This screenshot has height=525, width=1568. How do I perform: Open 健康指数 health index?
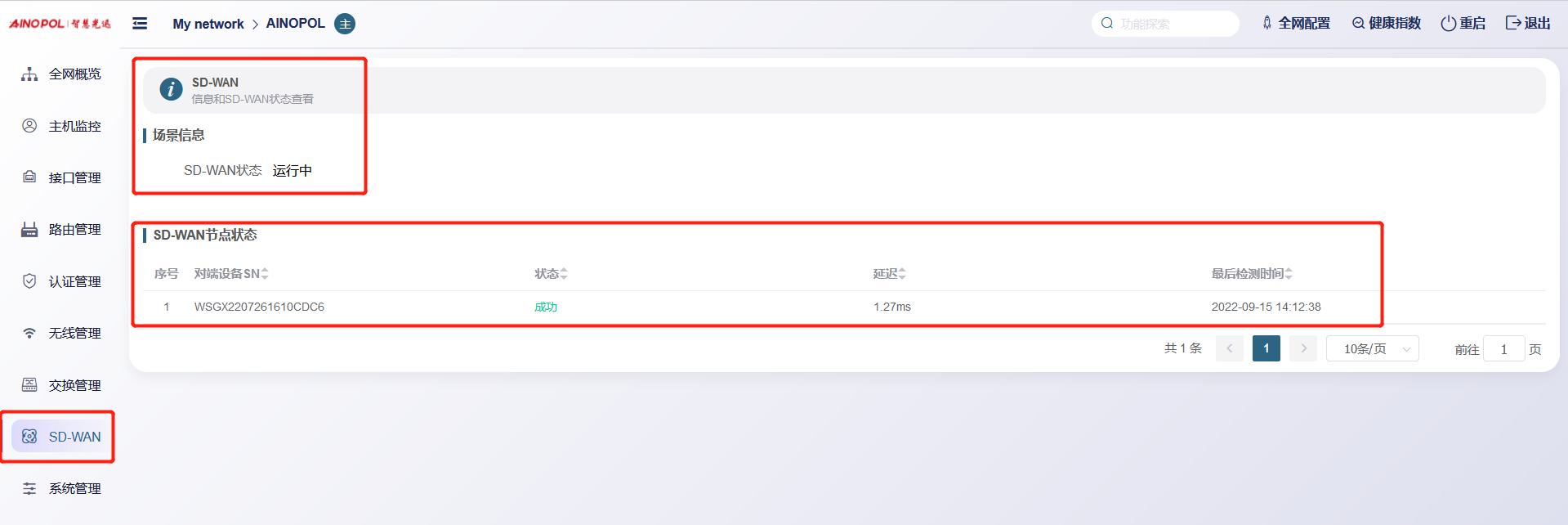tap(1386, 24)
